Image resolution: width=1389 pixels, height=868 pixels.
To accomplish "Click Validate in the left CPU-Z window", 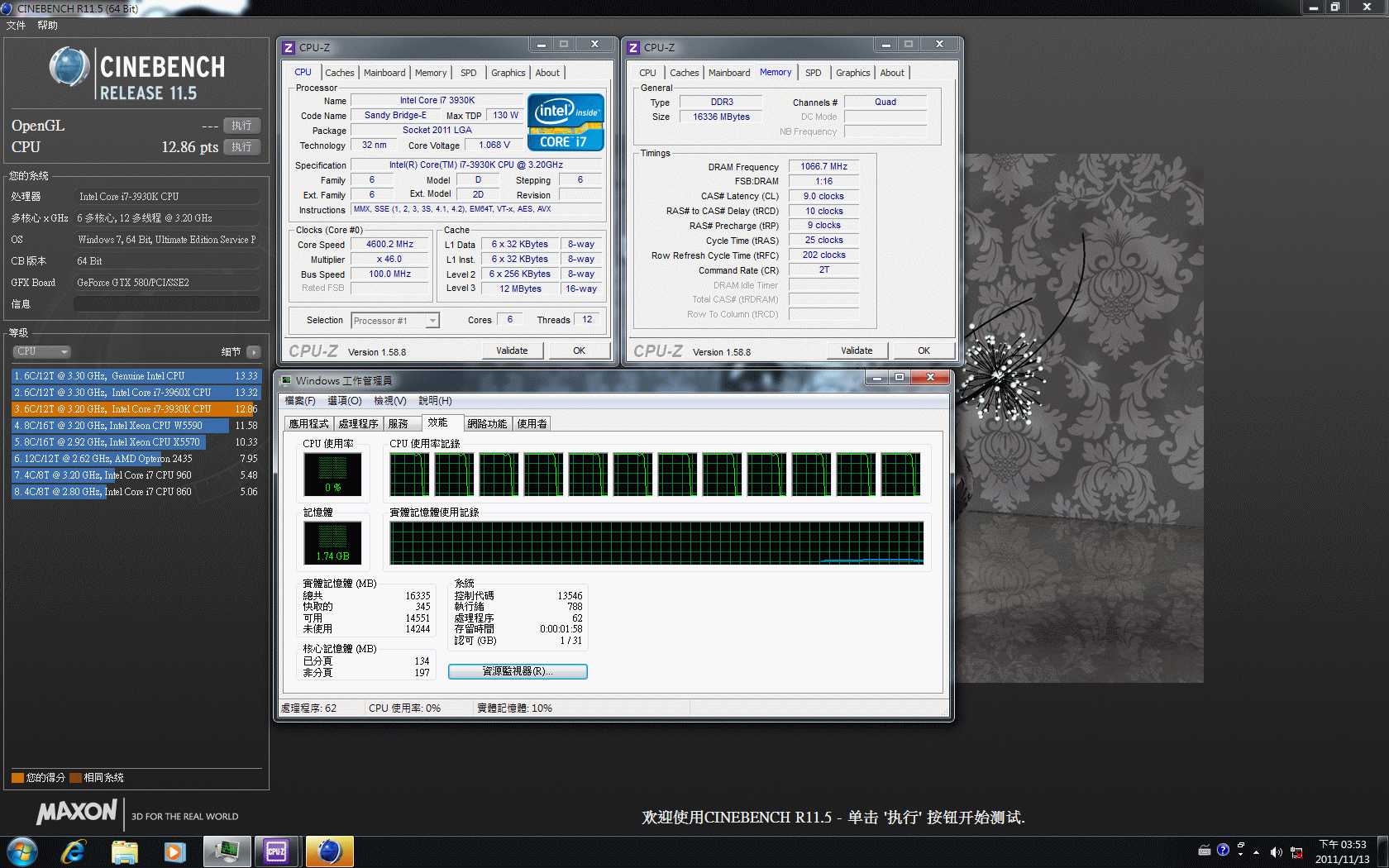I will (512, 351).
